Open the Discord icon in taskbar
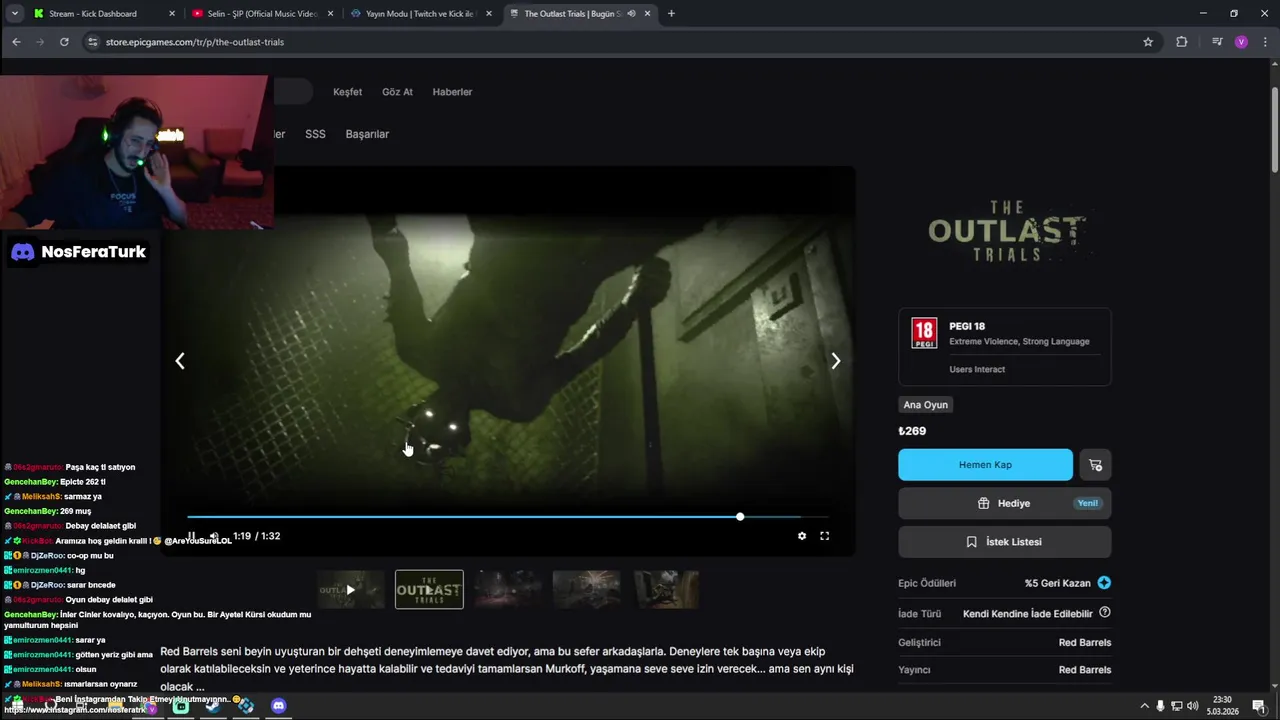The image size is (1280, 720). point(278,706)
